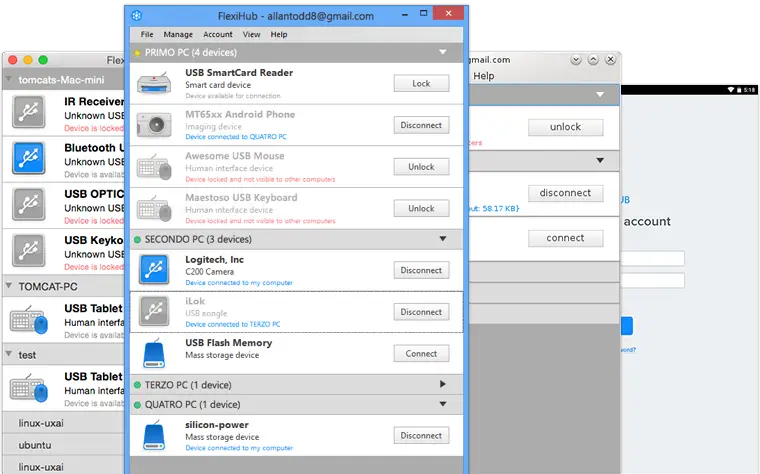Expand the TERZO PC device group
Screen dimensions: 760x474
443,384
